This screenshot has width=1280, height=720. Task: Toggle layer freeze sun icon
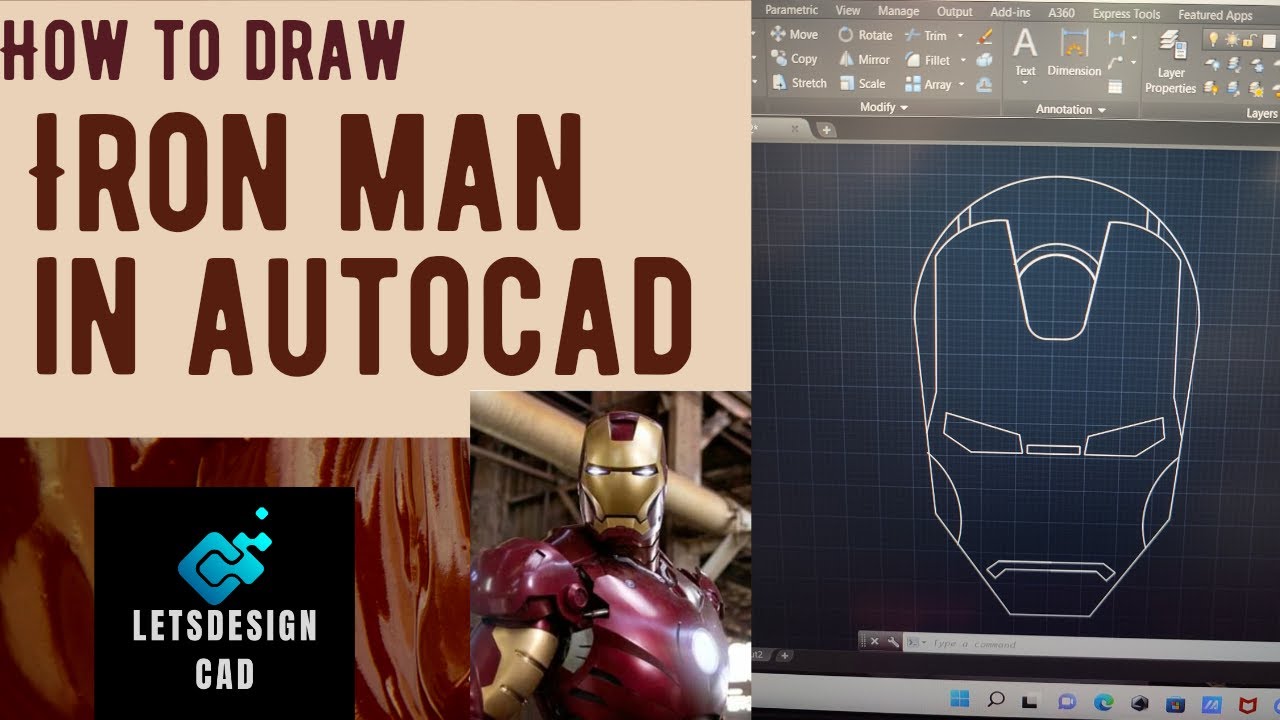[x=1230, y=40]
